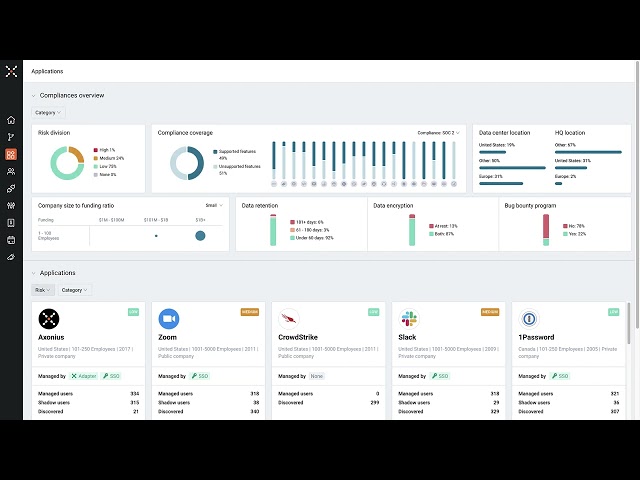The image size is (640, 480).
Task: Click the Axonius logo in the sidebar
Action: tap(11, 71)
